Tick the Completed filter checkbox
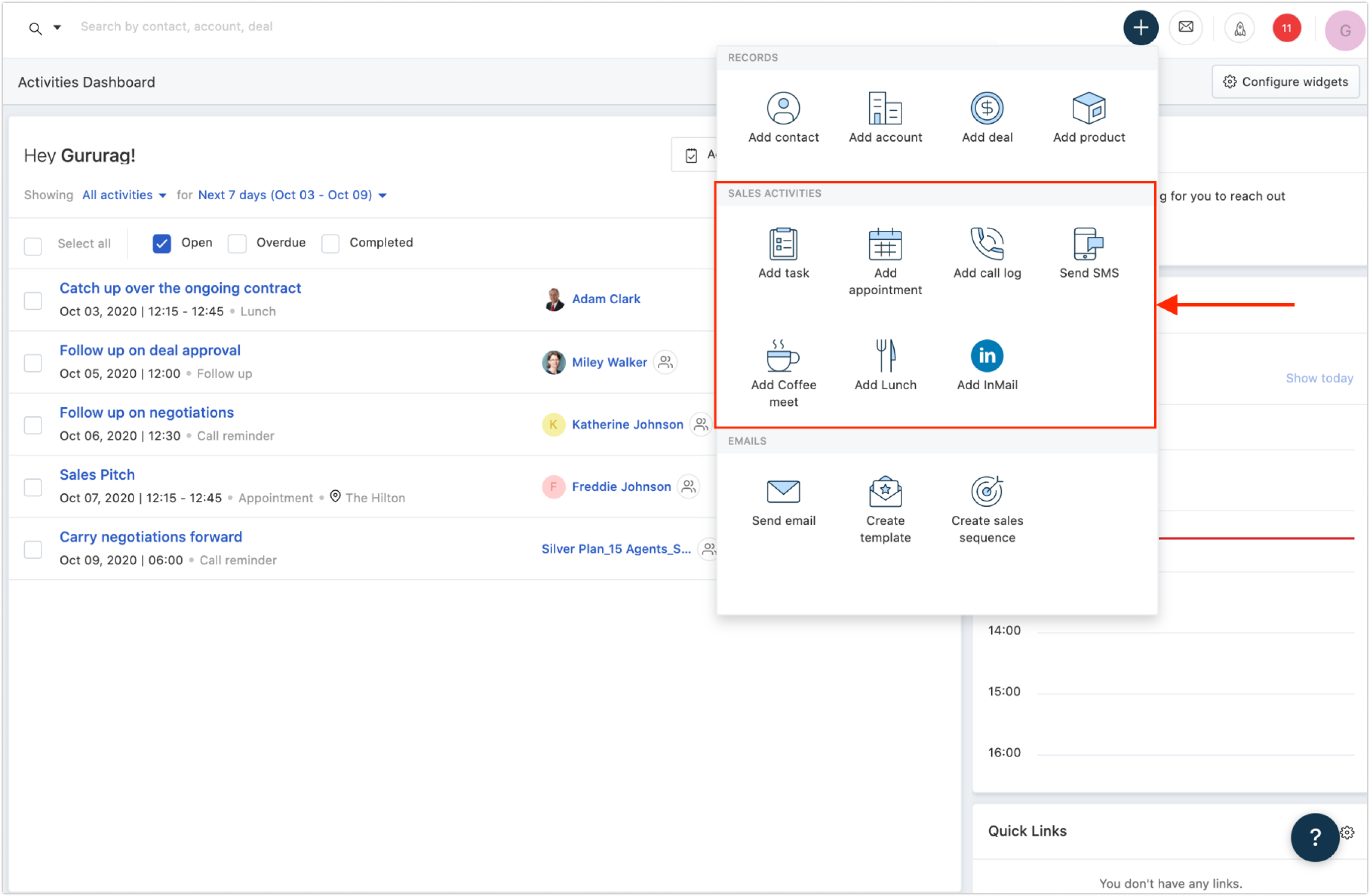The height and width of the screenshot is (896, 1370). (x=330, y=243)
